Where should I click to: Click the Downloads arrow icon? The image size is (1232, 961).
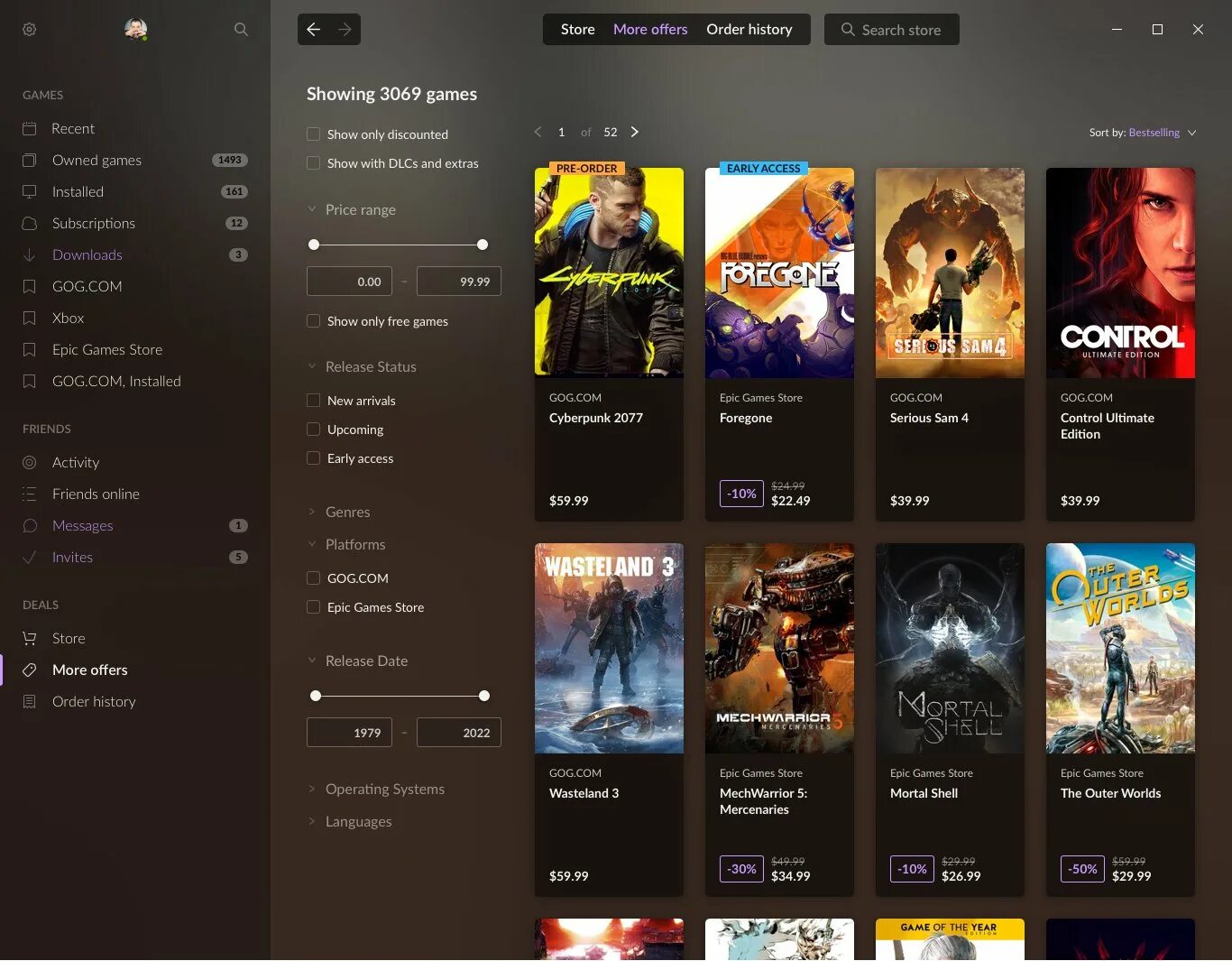point(30,255)
